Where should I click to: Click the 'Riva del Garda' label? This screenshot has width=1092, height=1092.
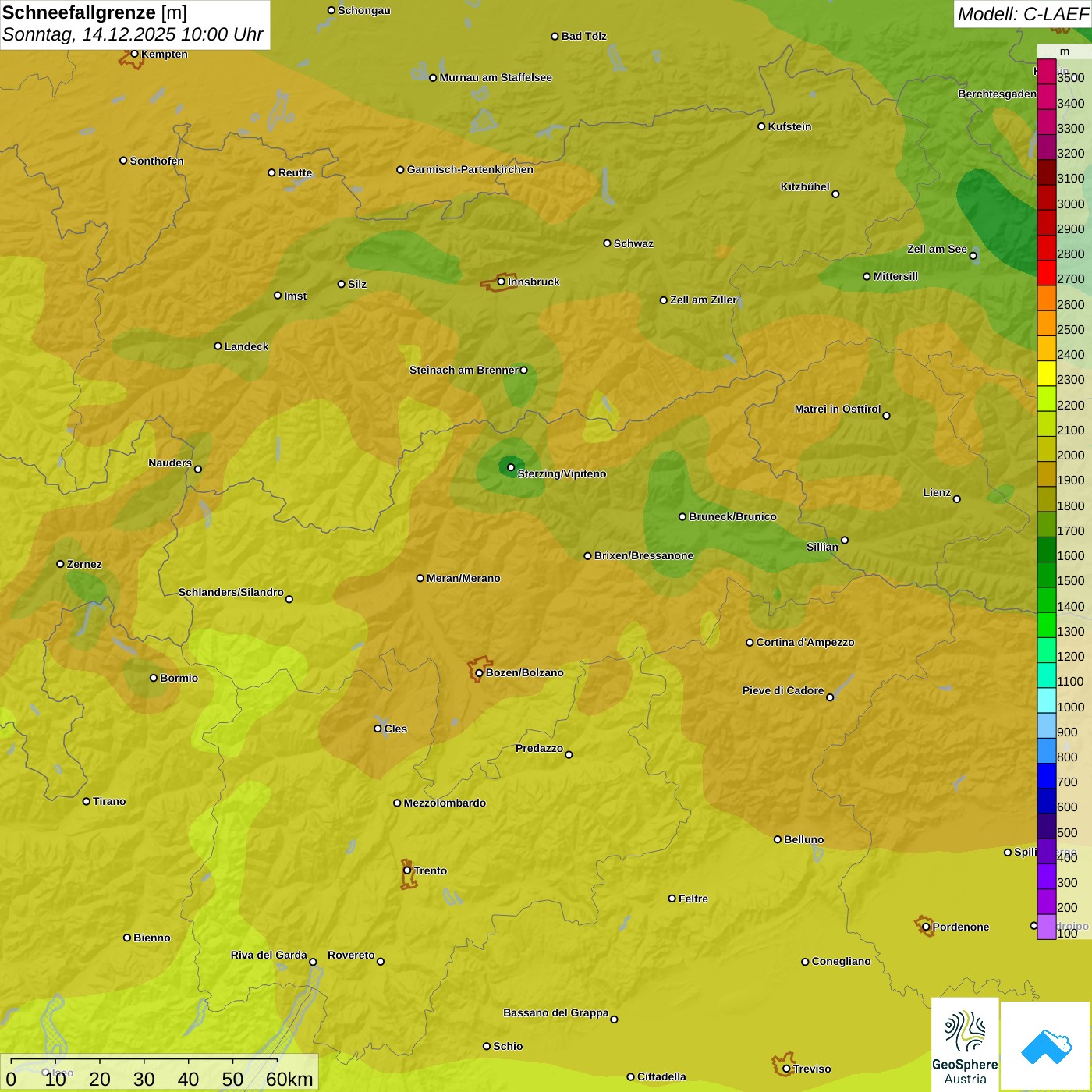(269, 955)
